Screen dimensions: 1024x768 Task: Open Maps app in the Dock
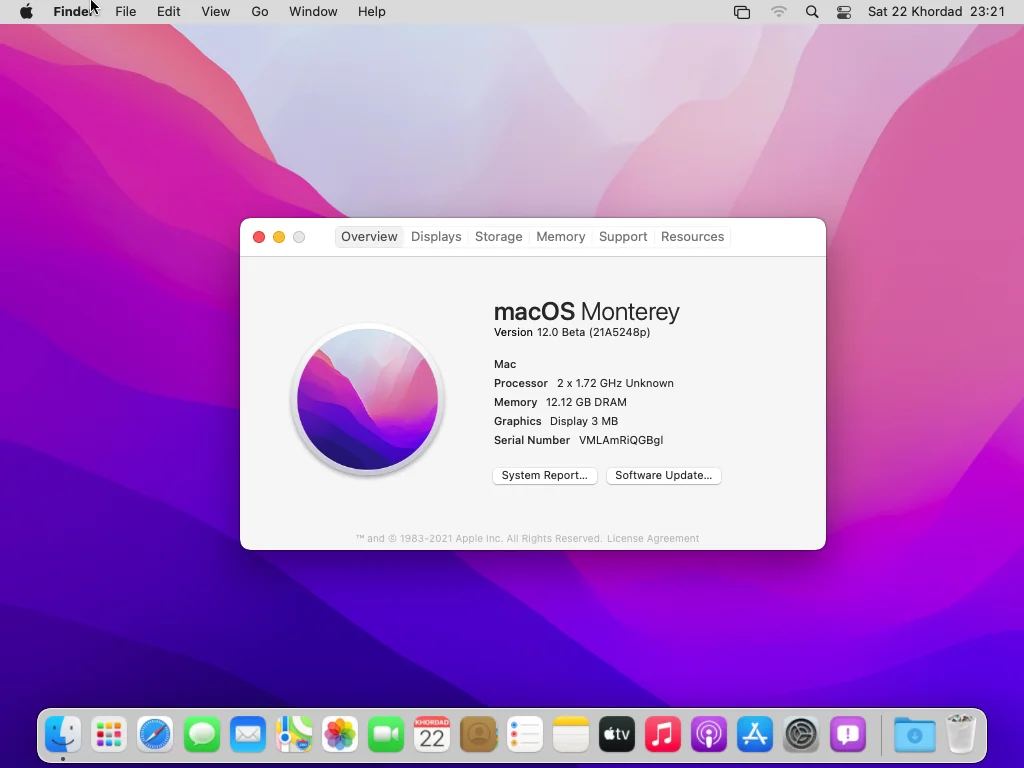coord(294,735)
